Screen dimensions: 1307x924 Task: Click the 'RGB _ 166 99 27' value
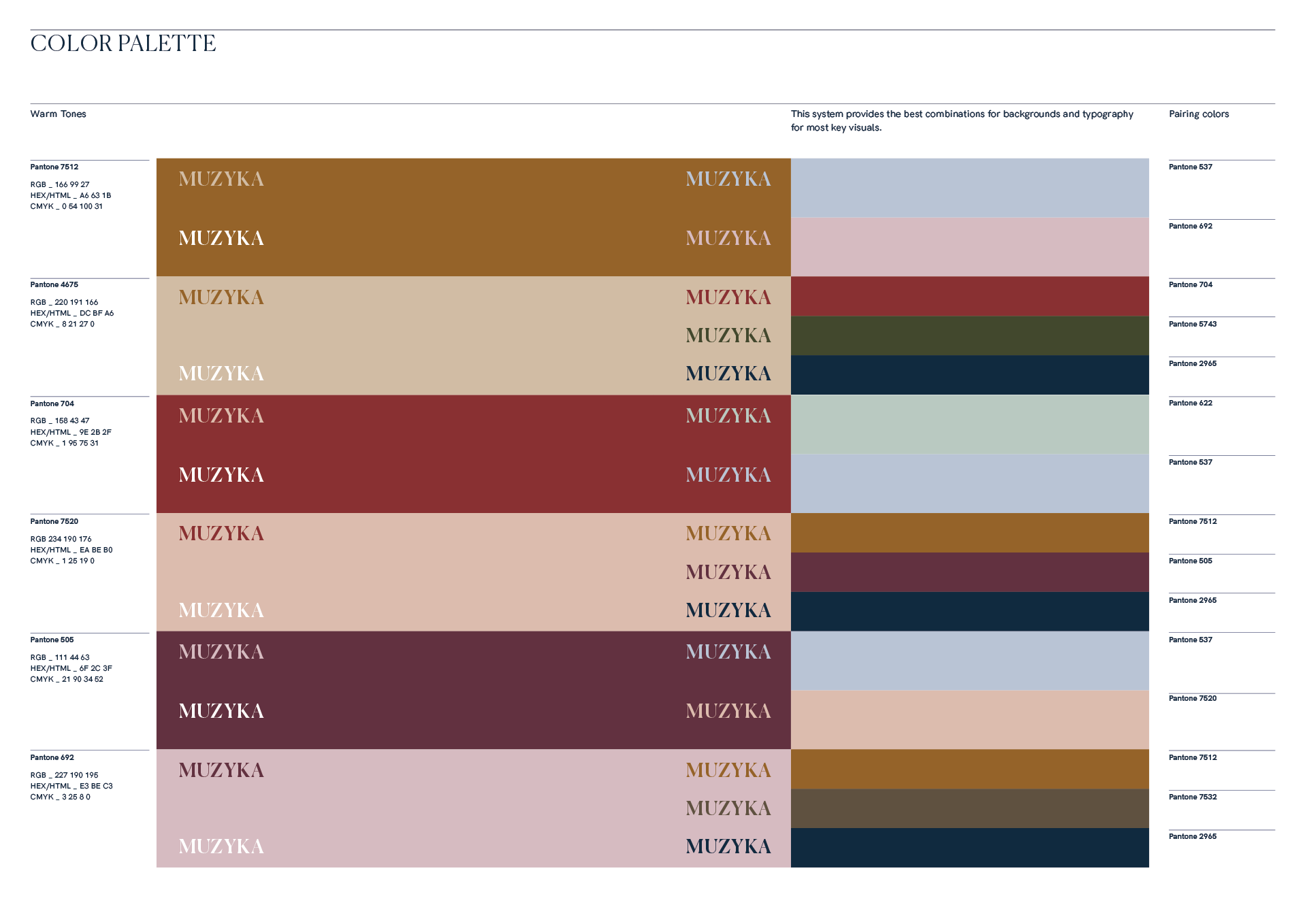click(60, 184)
